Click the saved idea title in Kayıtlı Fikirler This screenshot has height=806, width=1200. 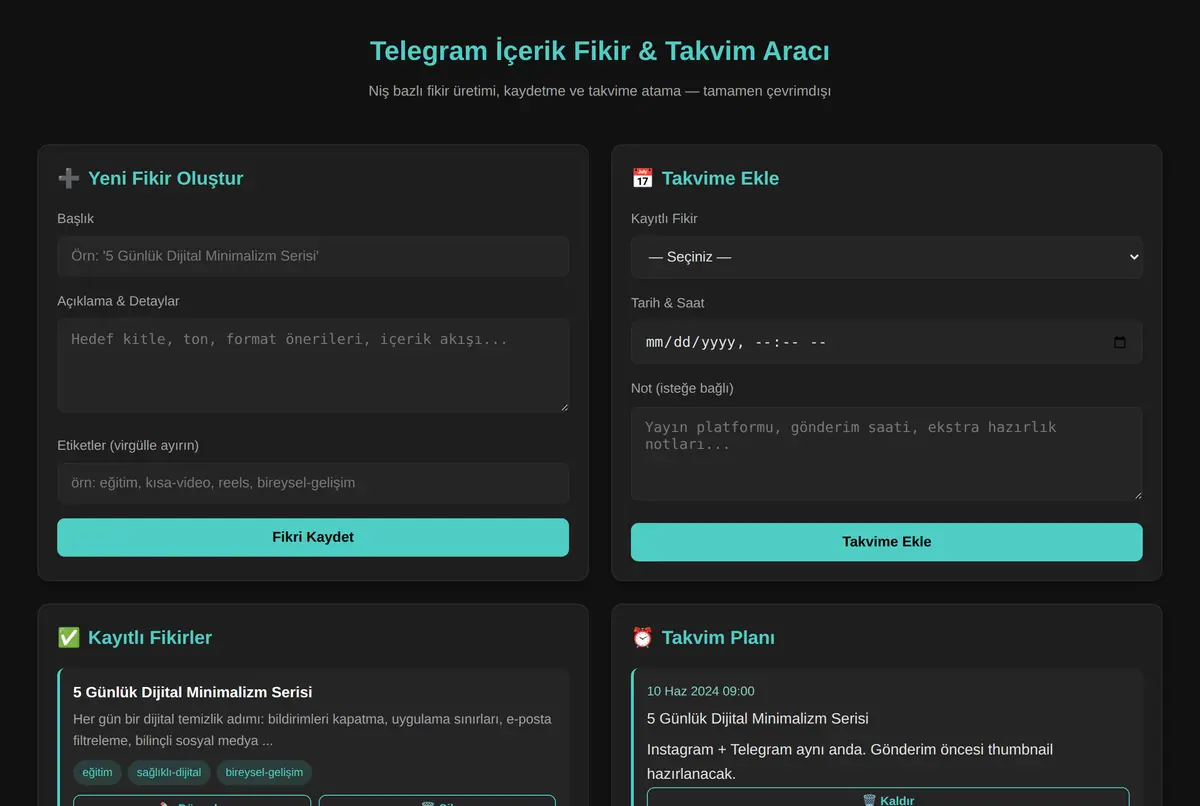(193, 692)
